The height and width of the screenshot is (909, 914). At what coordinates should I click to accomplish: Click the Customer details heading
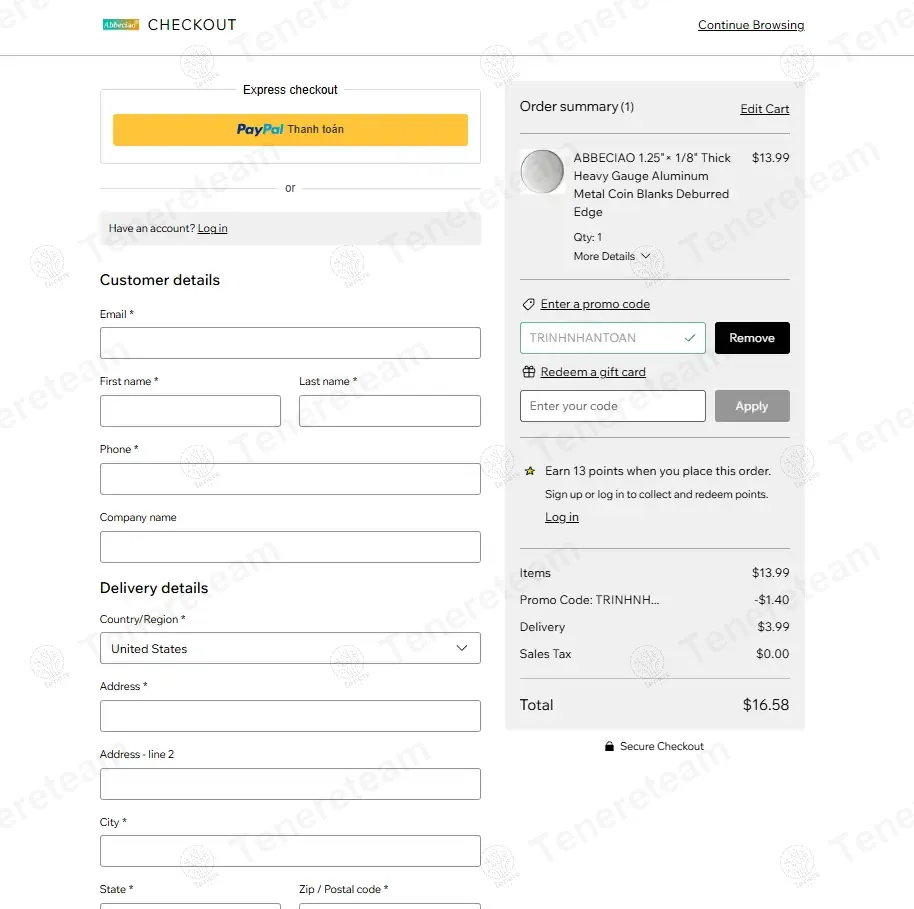(160, 280)
